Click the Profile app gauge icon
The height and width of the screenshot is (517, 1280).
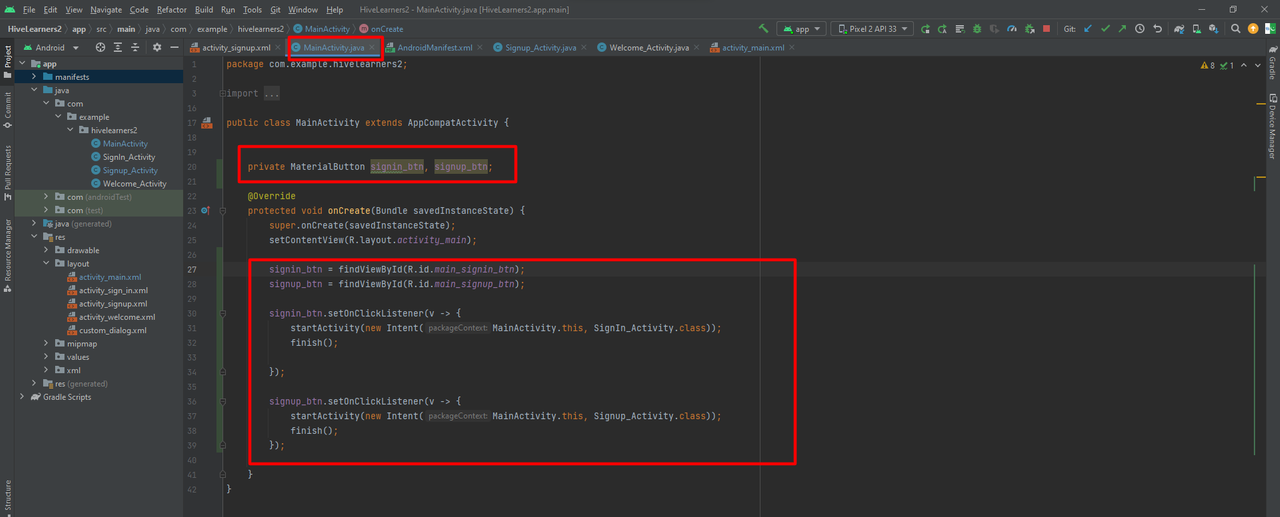coord(1011,29)
